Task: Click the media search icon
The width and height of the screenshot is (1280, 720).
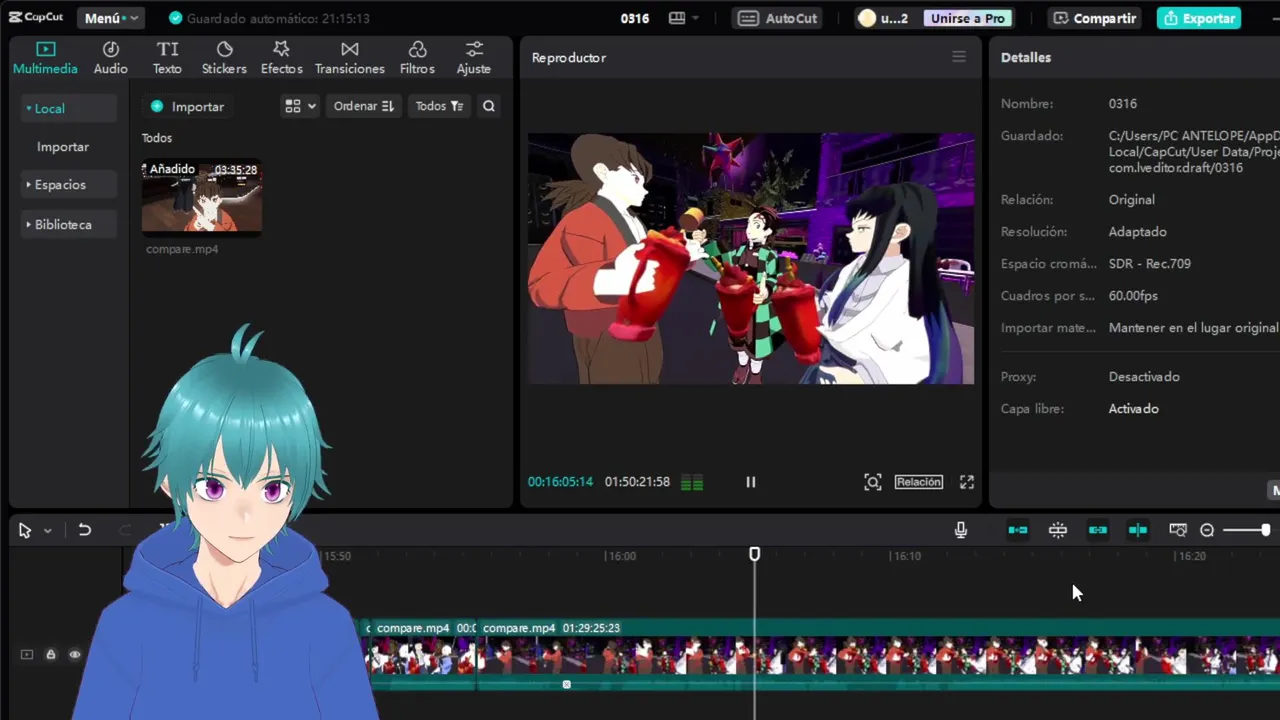Action: click(489, 106)
